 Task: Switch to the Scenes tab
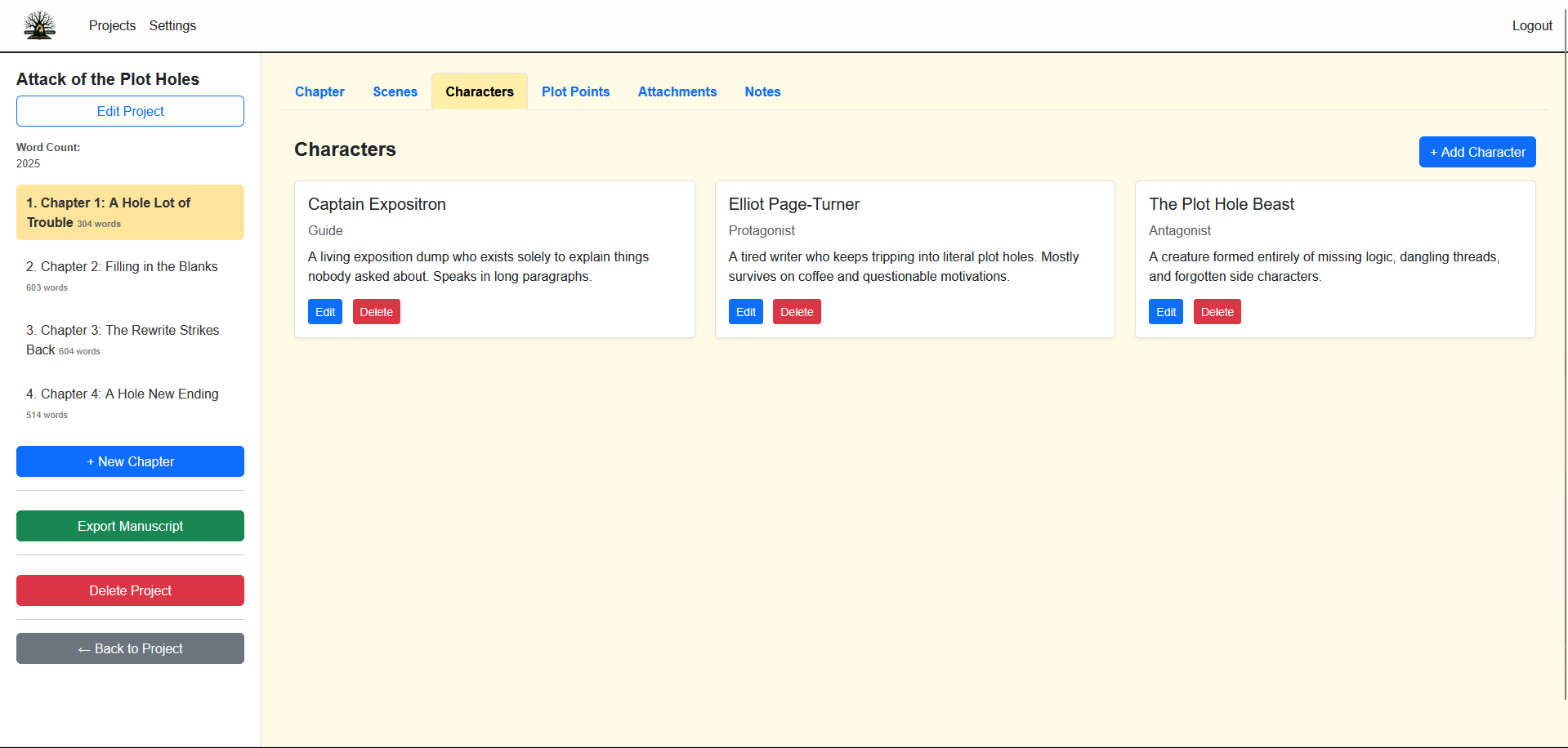click(x=395, y=91)
